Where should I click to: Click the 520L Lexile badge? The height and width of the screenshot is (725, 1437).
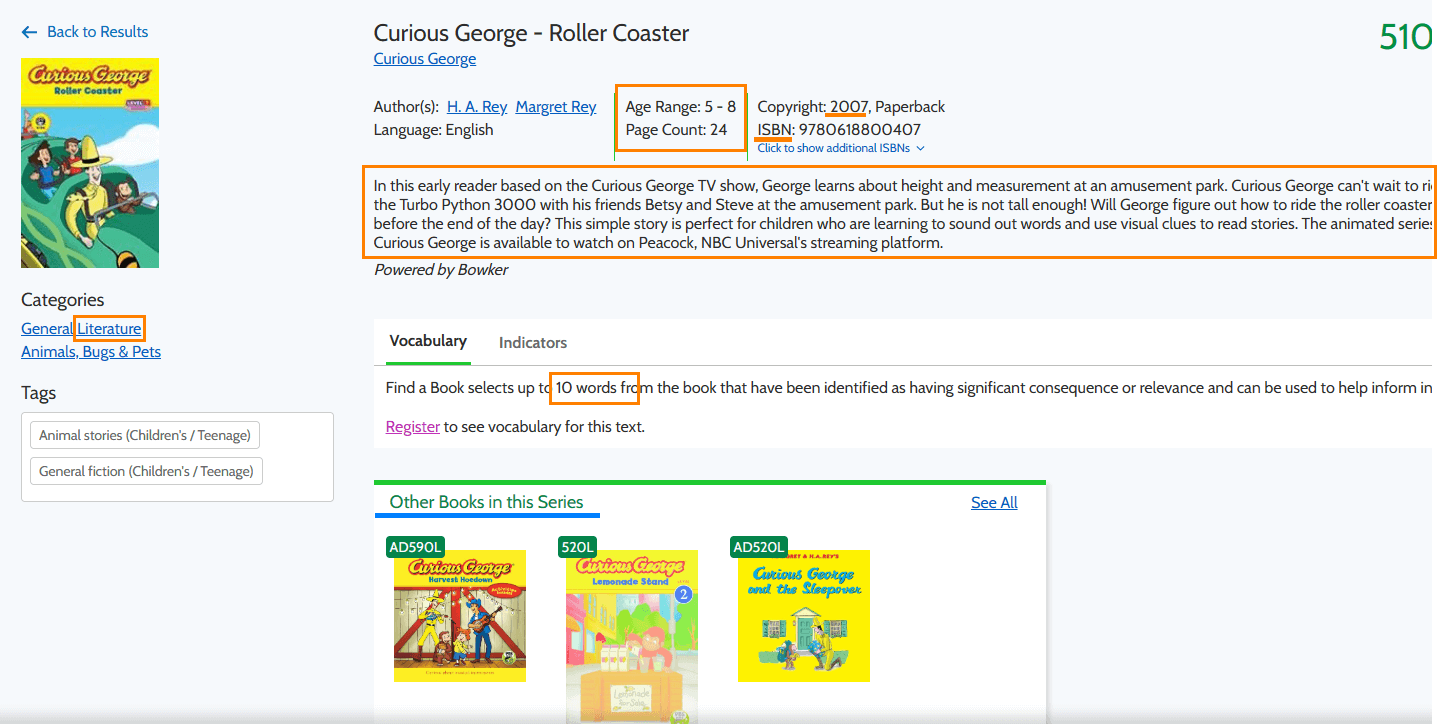(578, 547)
